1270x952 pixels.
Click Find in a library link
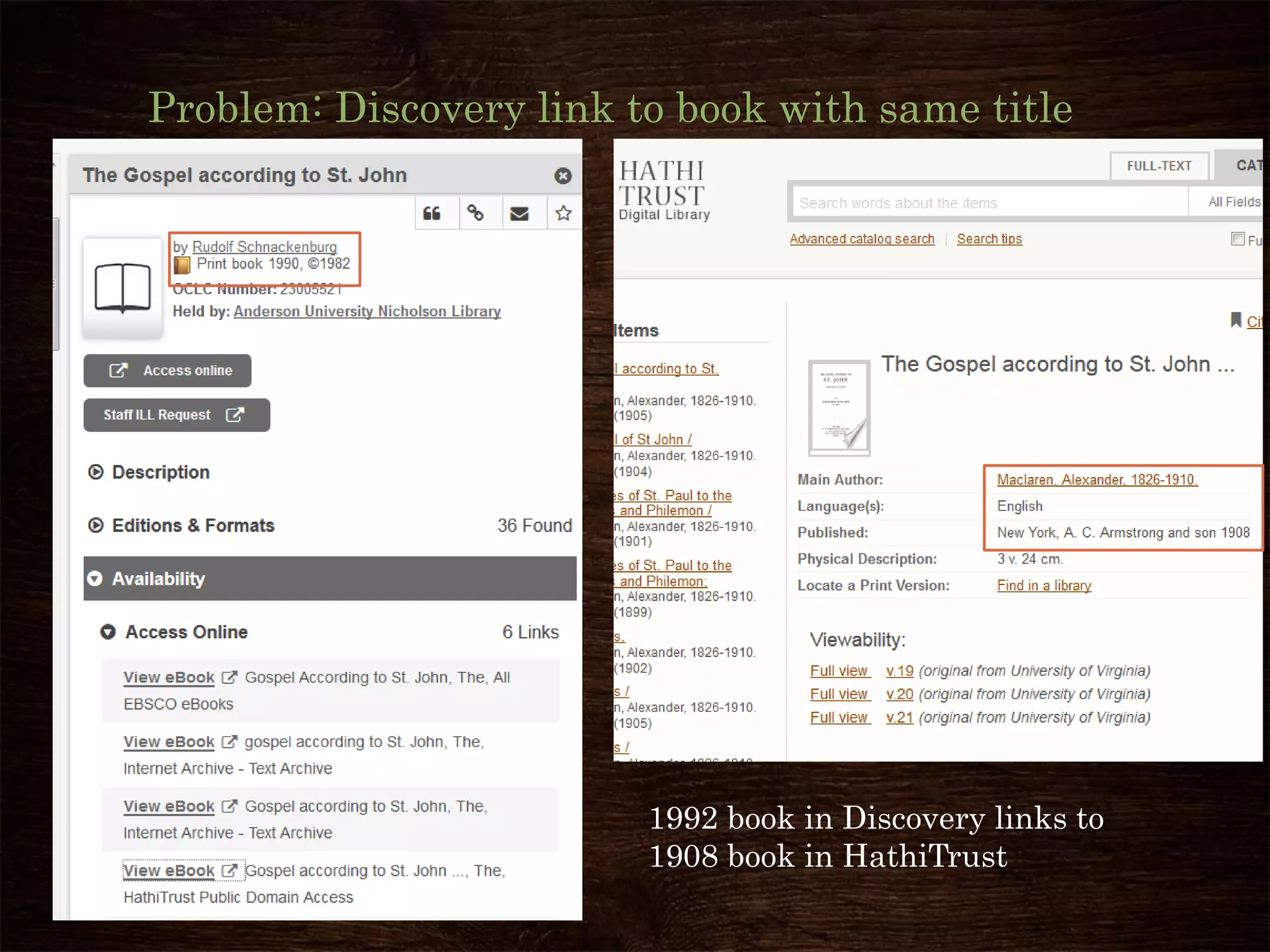click(x=1044, y=586)
